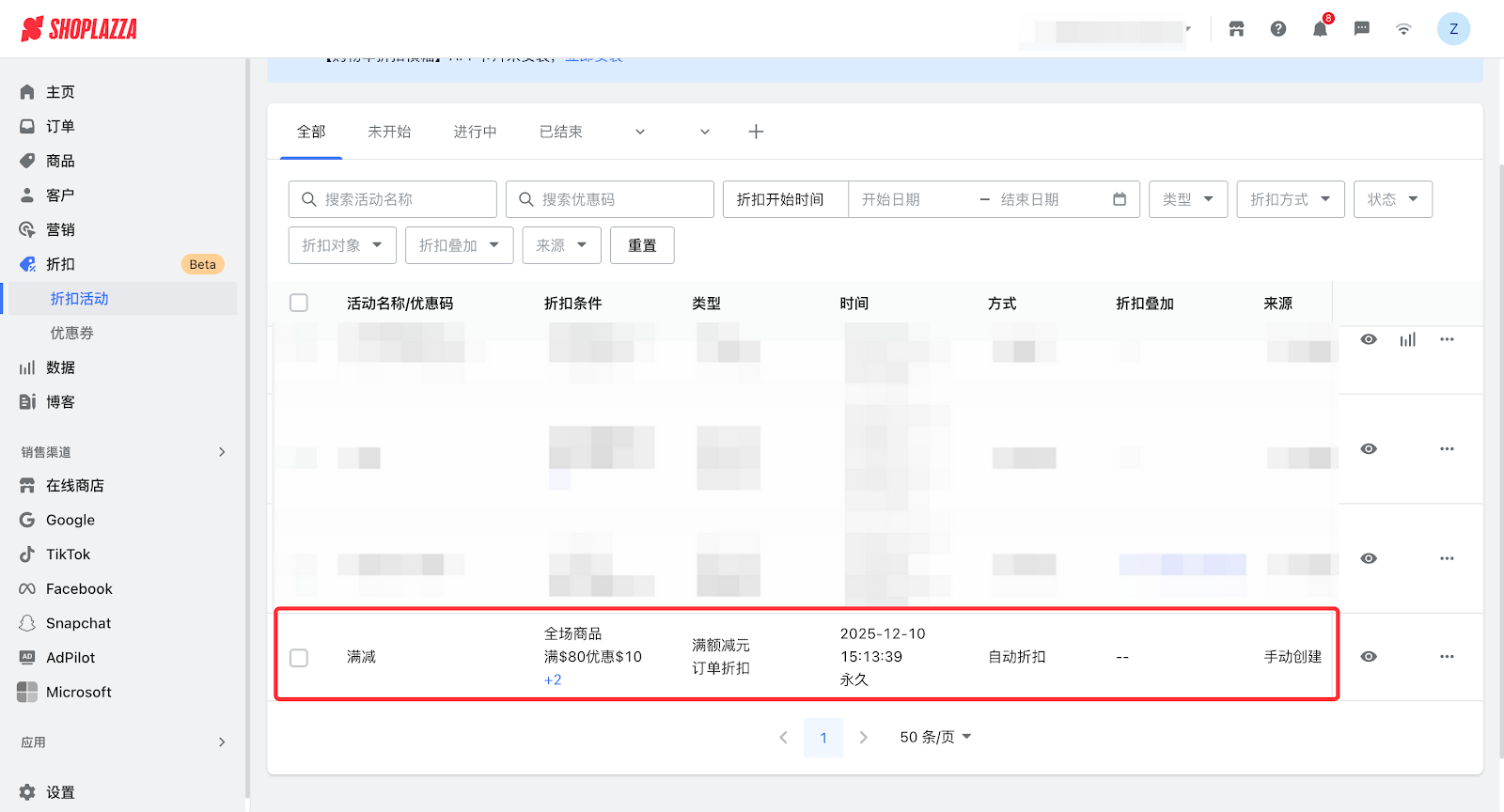The width and height of the screenshot is (1504, 812).
Task: Click the storefront icon in header
Action: 1236,29
